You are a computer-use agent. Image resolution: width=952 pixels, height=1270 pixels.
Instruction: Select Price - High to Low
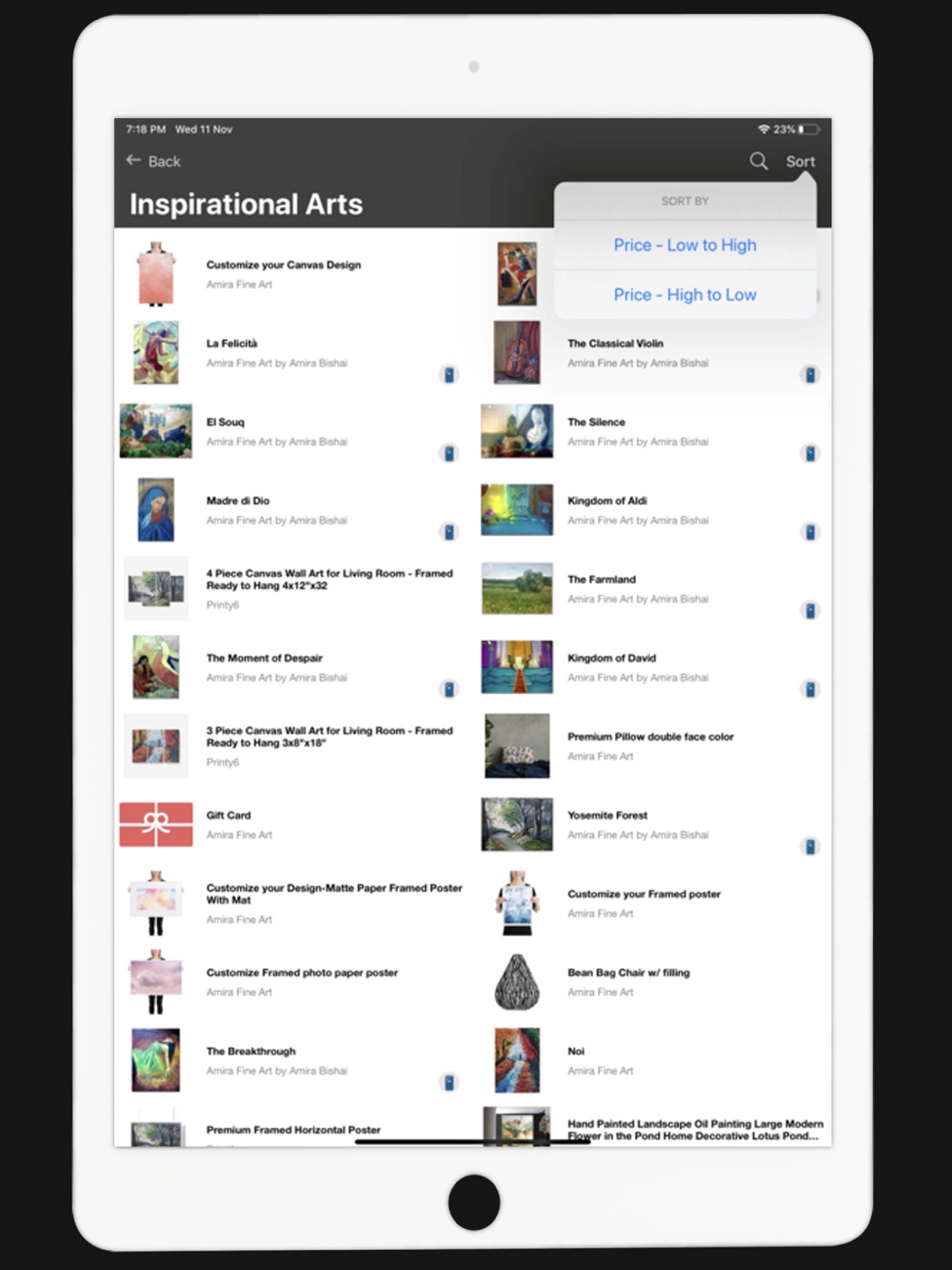click(685, 295)
